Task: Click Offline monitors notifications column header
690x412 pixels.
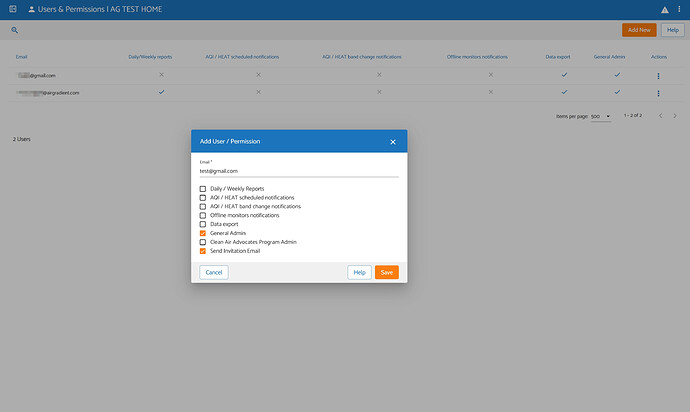Action: (x=477, y=57)
